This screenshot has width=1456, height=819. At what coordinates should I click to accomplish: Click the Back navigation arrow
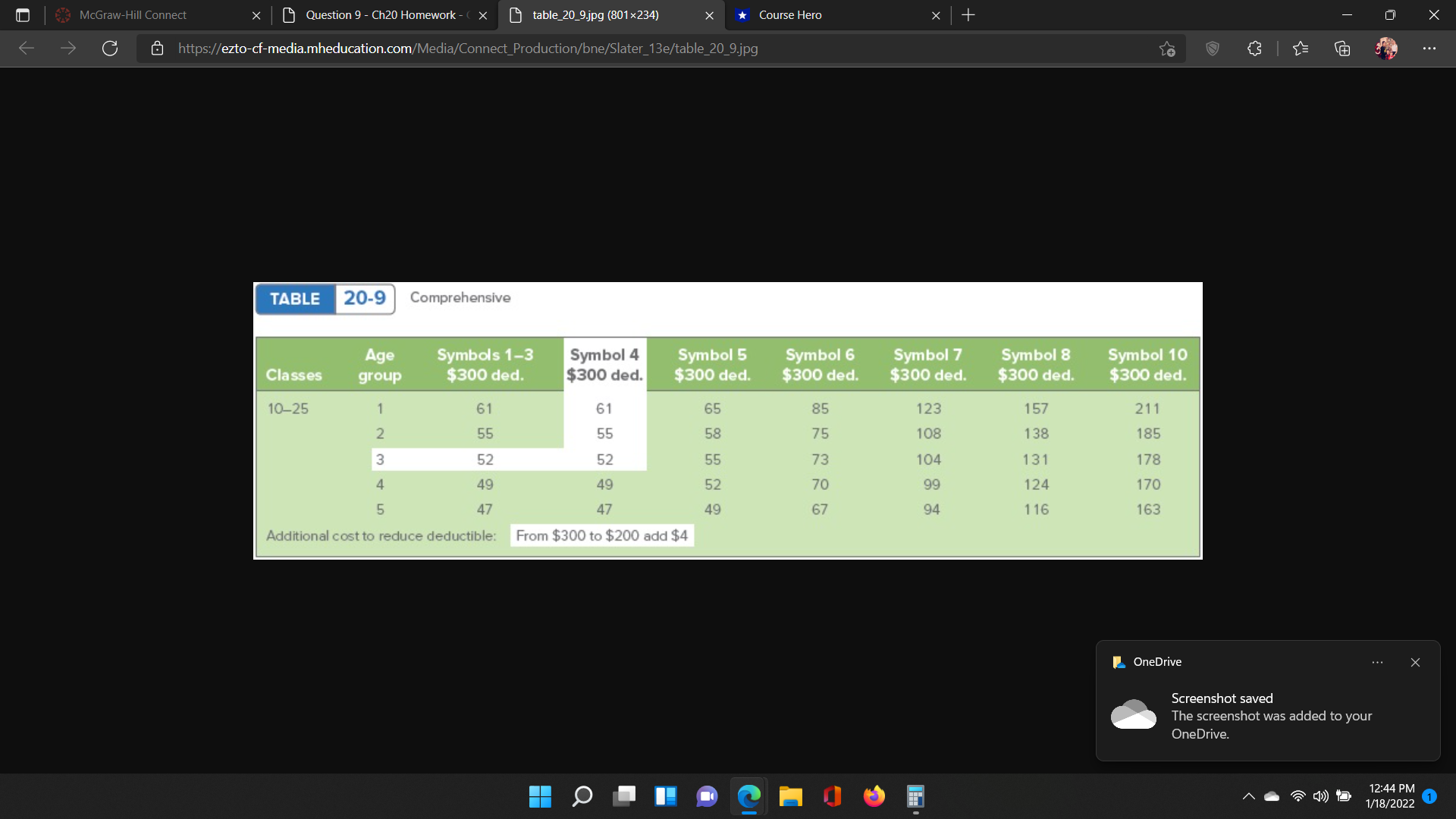tap(27, 48)
